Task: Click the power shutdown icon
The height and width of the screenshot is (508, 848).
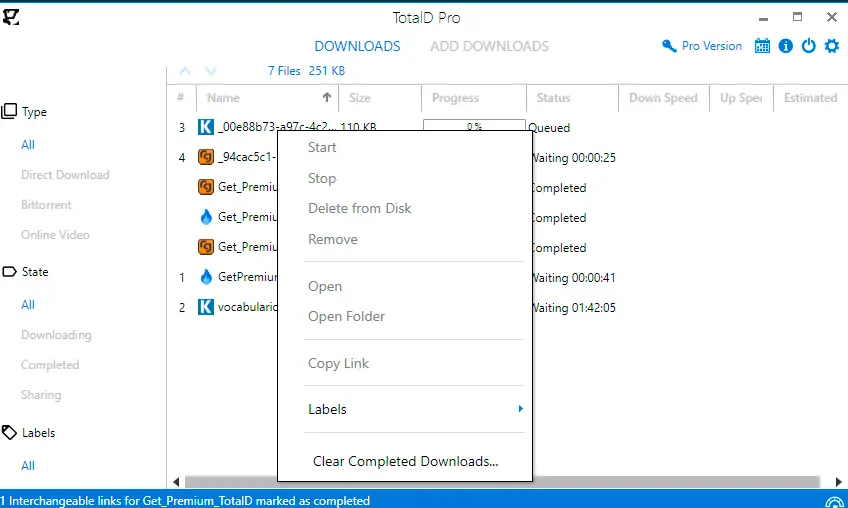Action: tap(809, 46)
